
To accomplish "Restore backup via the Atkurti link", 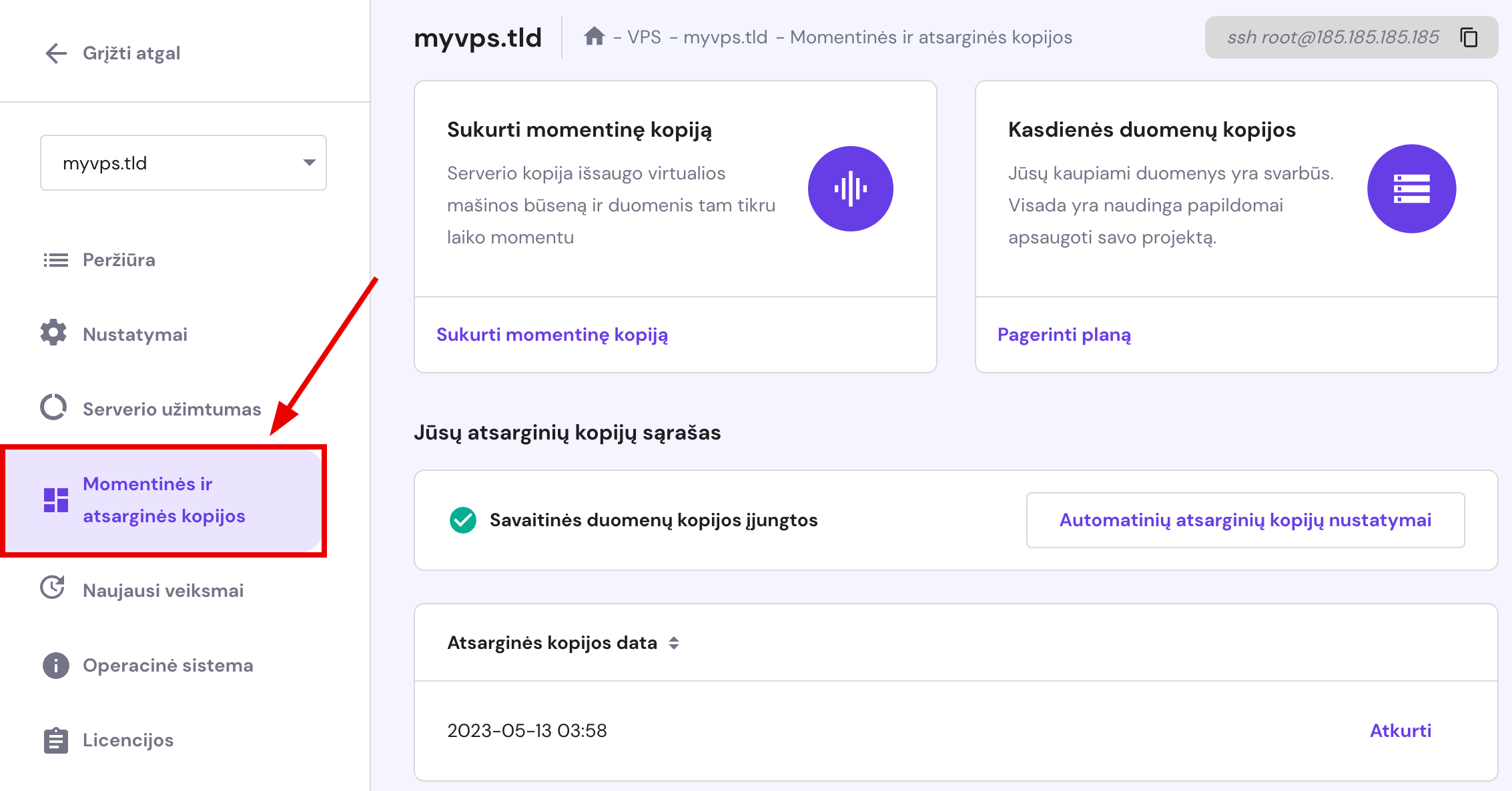I will (1399, 730).
